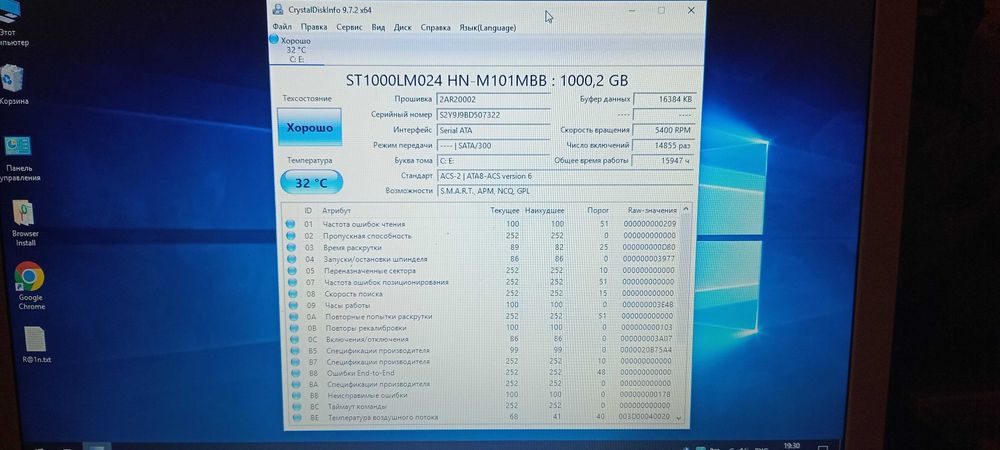The height and width of the screenshot is (450, 1000).
Task: Open the Справка menu
Action: [x=436, y=27]
